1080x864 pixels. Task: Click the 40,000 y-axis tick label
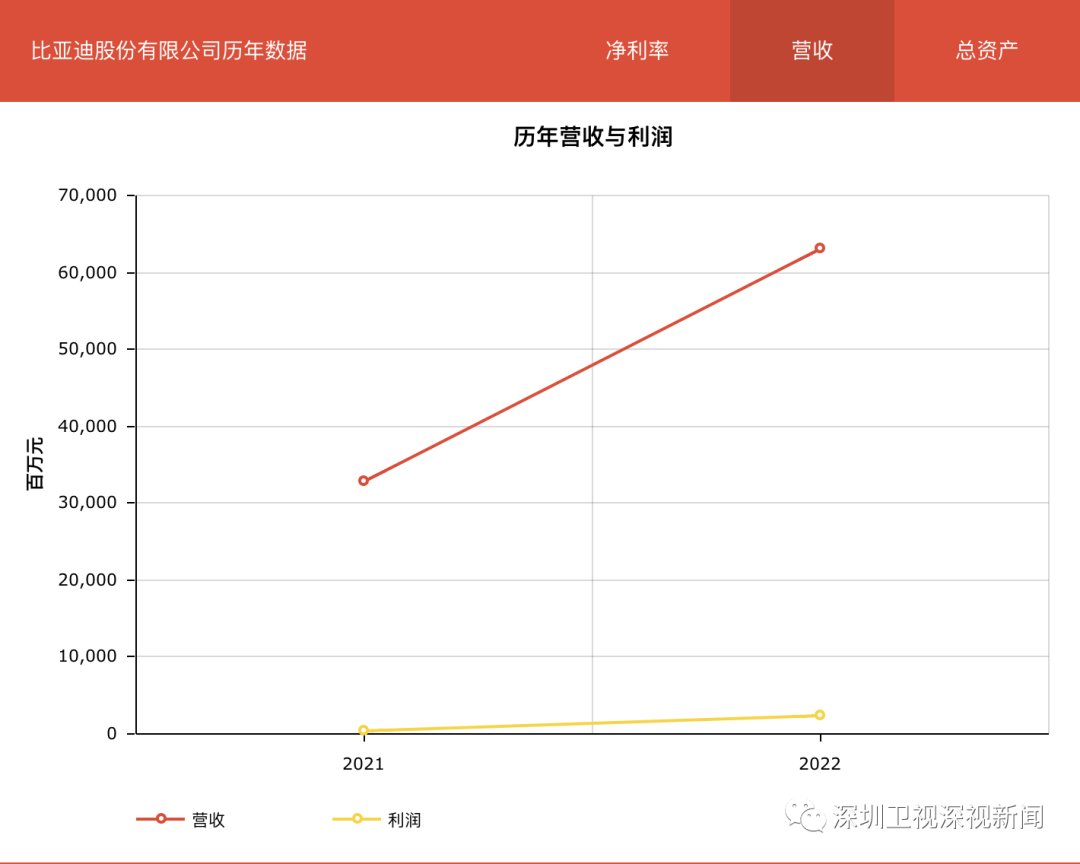pyautogui.click(x=87, y=426)
